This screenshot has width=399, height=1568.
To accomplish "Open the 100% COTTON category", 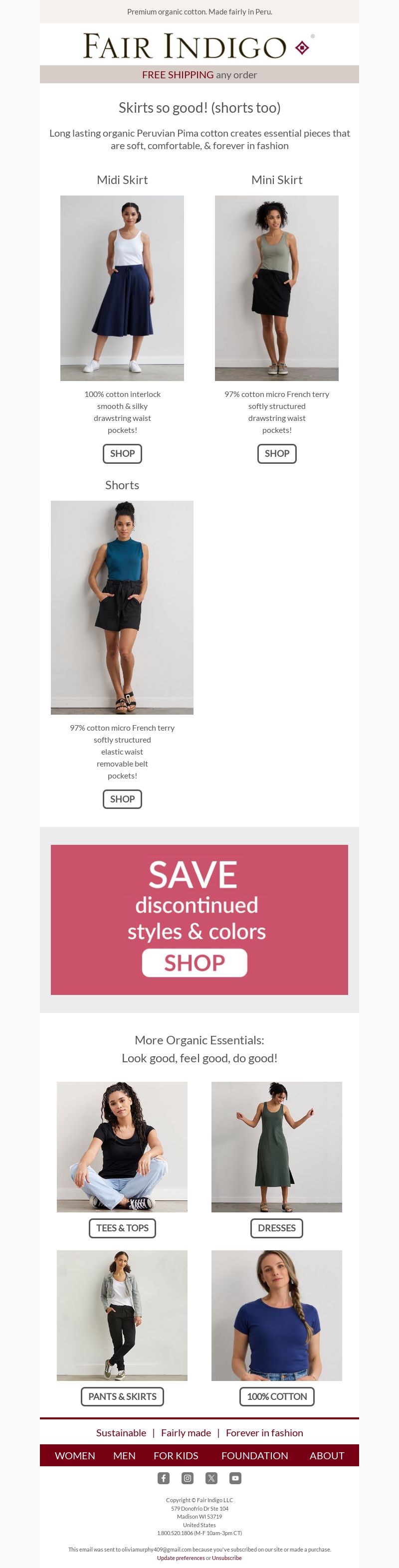I will [277, 1396].
